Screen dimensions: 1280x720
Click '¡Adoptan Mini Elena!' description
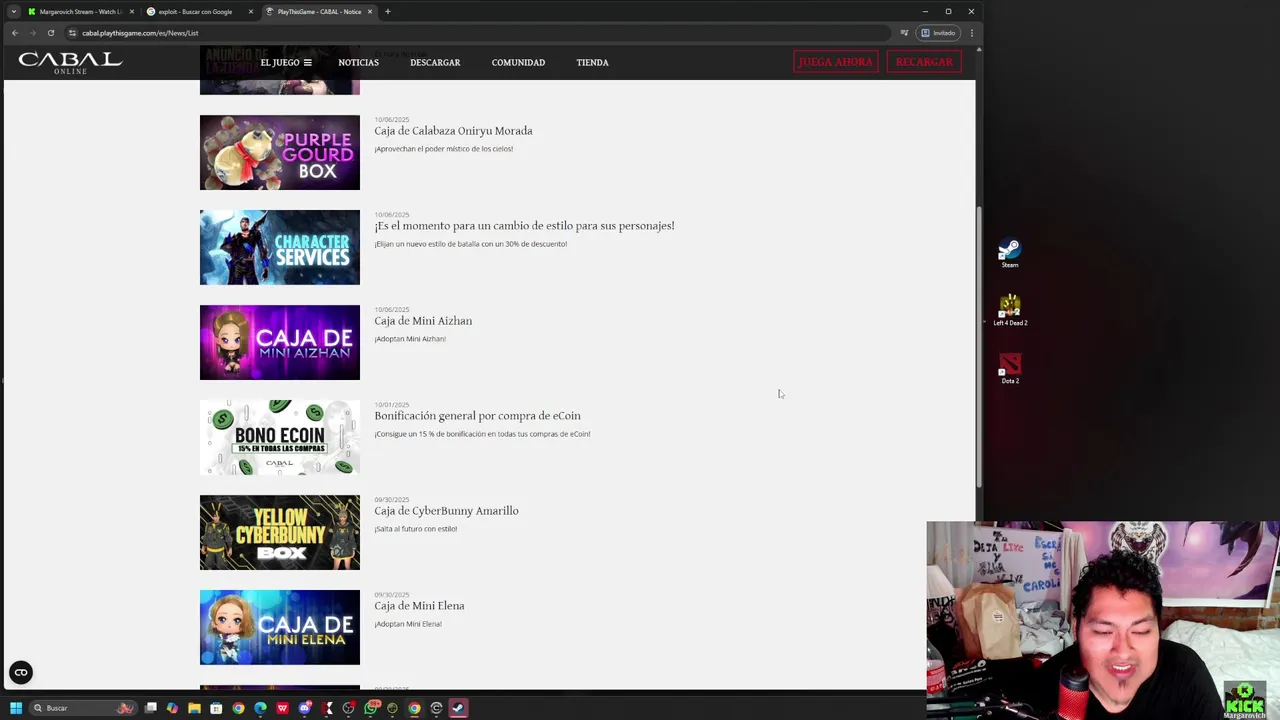click(x=408, y=624)
